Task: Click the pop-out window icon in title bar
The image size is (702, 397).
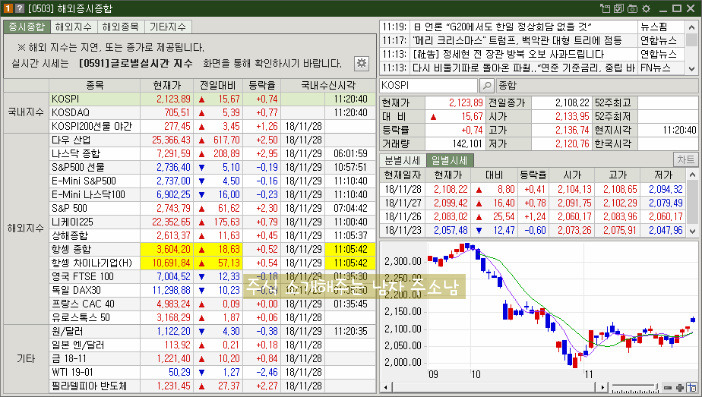Action: click(x=605, y=9)
